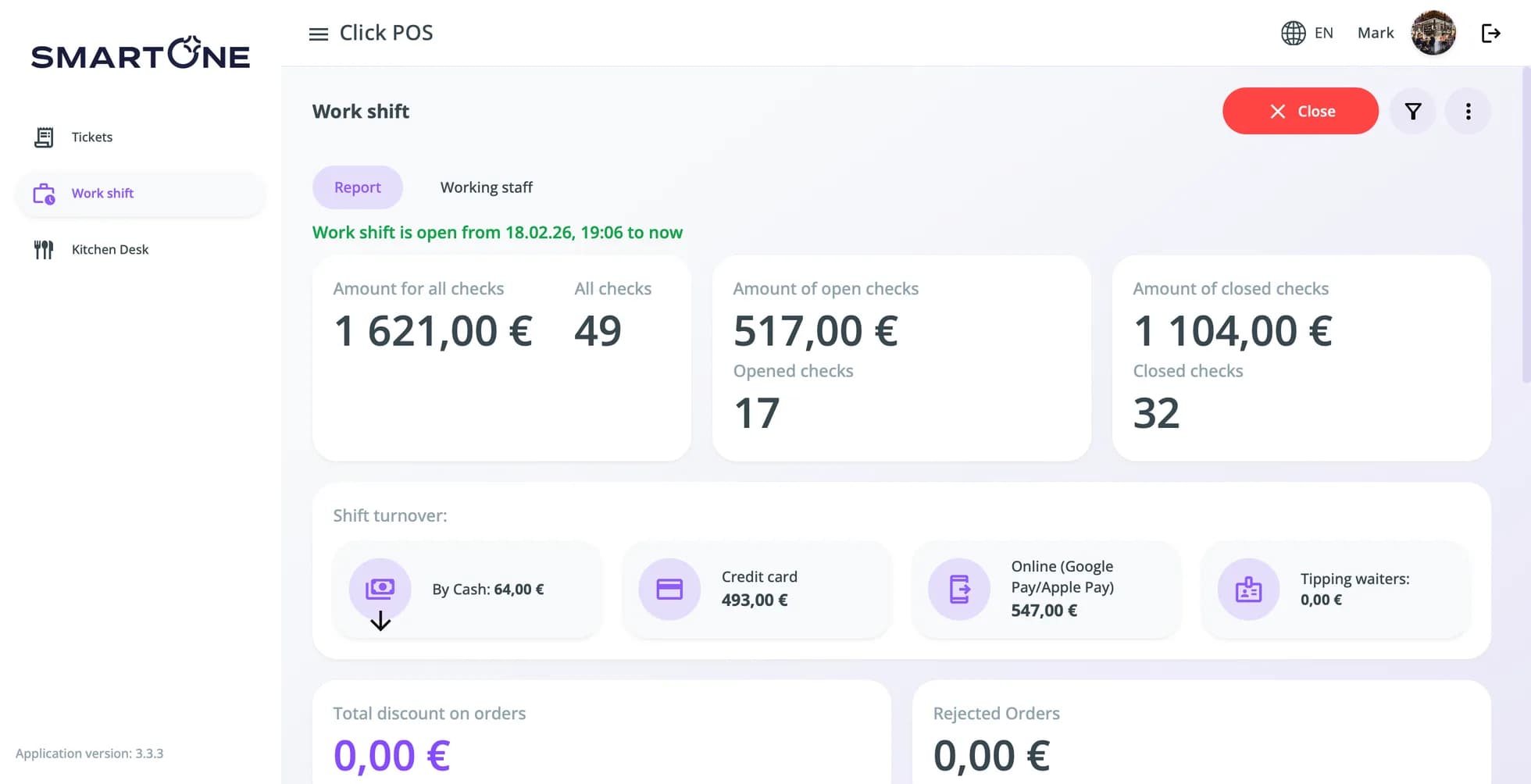The width and height of the screenshot is (1531, 784).
Task: Click the online payment phone icon
Action: pos(959,589)
